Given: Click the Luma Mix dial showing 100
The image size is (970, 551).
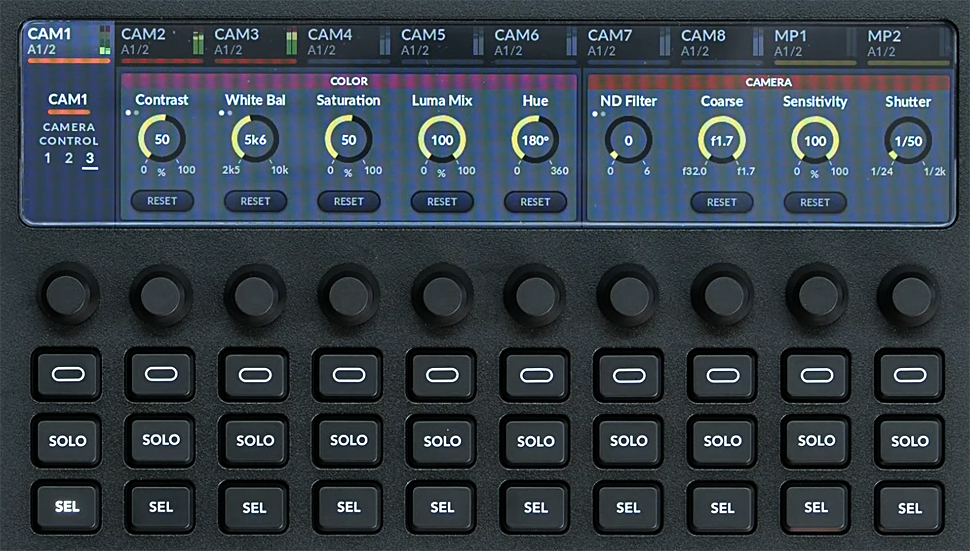Looking at the screenshot, I should tap(442, 140).
